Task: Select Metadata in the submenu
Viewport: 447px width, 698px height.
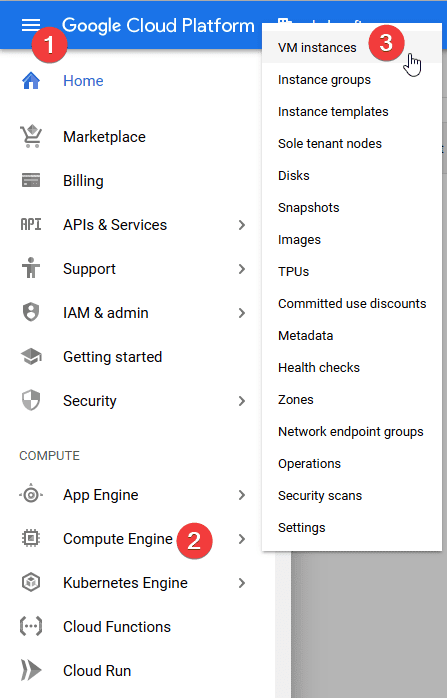Action: coord(352,336)
